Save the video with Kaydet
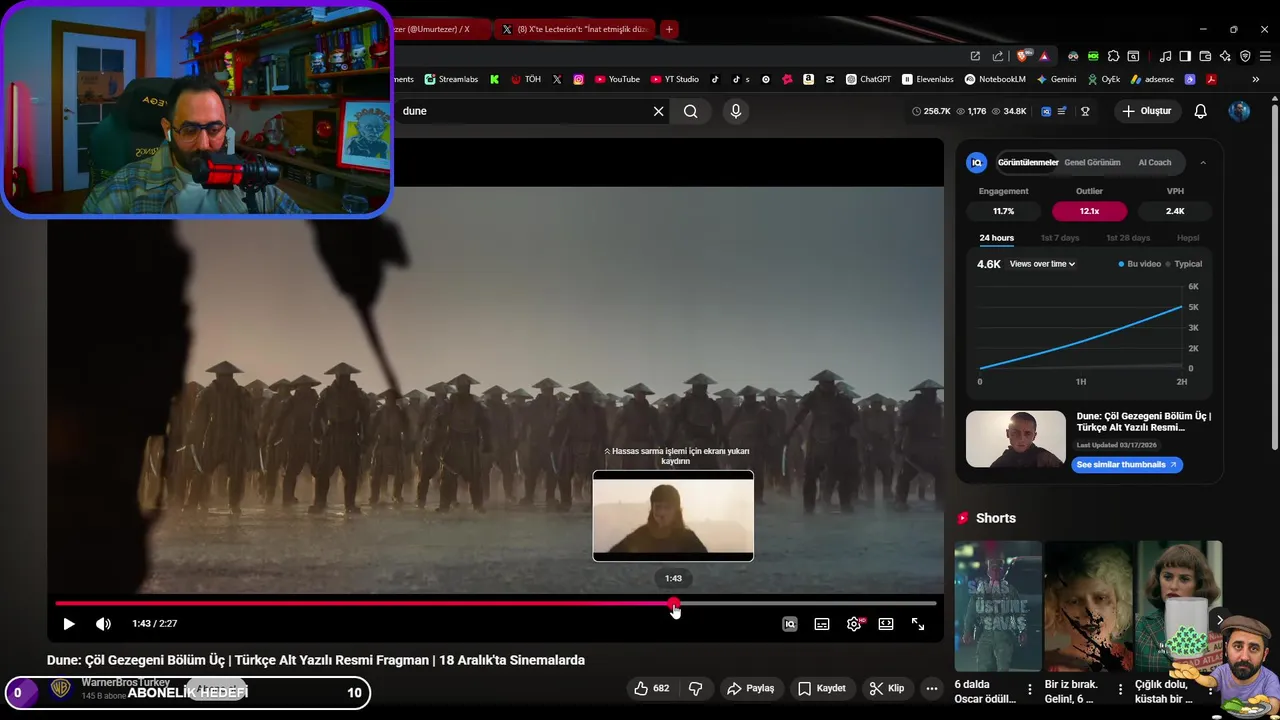 pos(822,688)
